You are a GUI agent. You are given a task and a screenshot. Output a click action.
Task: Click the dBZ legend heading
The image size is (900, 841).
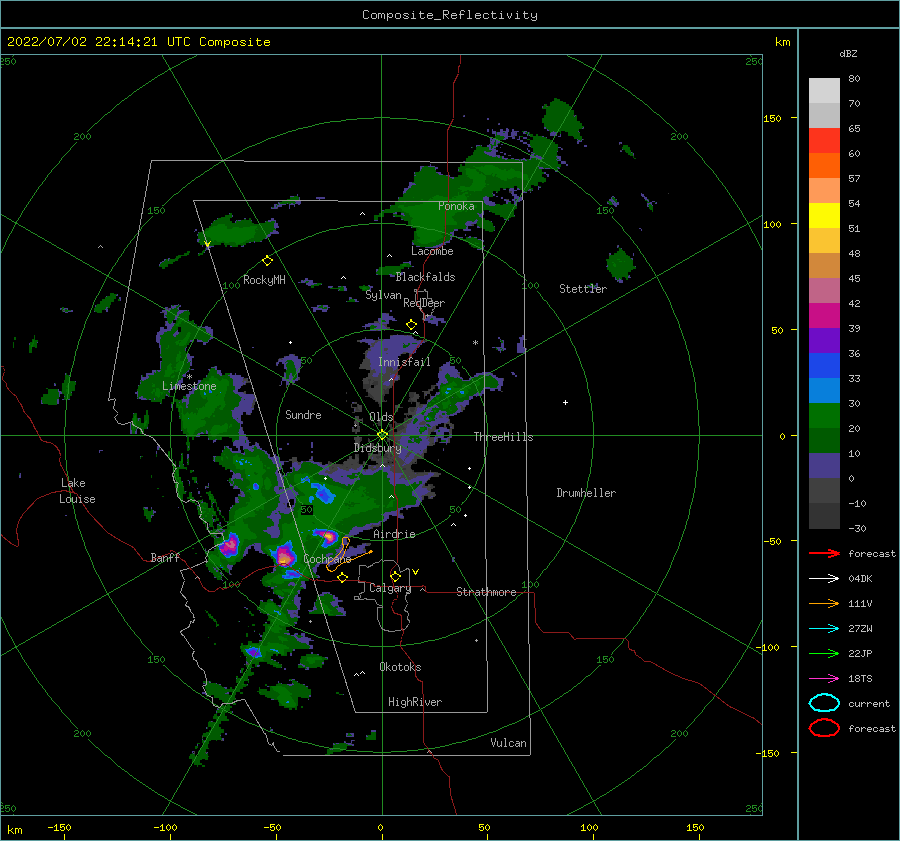pos(848,53)
